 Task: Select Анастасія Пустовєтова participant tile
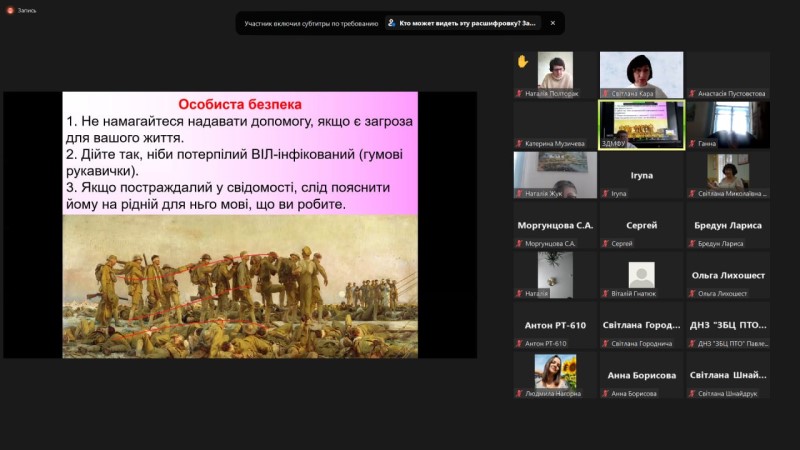[728, 74]
